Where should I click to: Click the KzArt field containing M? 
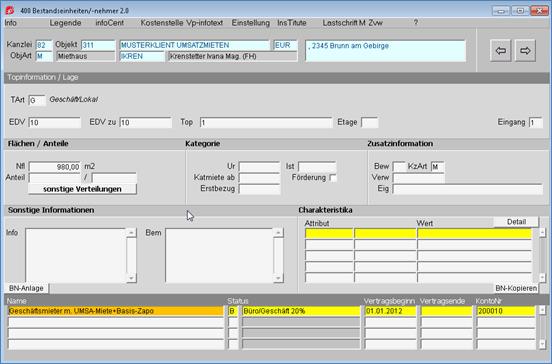[438, 167]
